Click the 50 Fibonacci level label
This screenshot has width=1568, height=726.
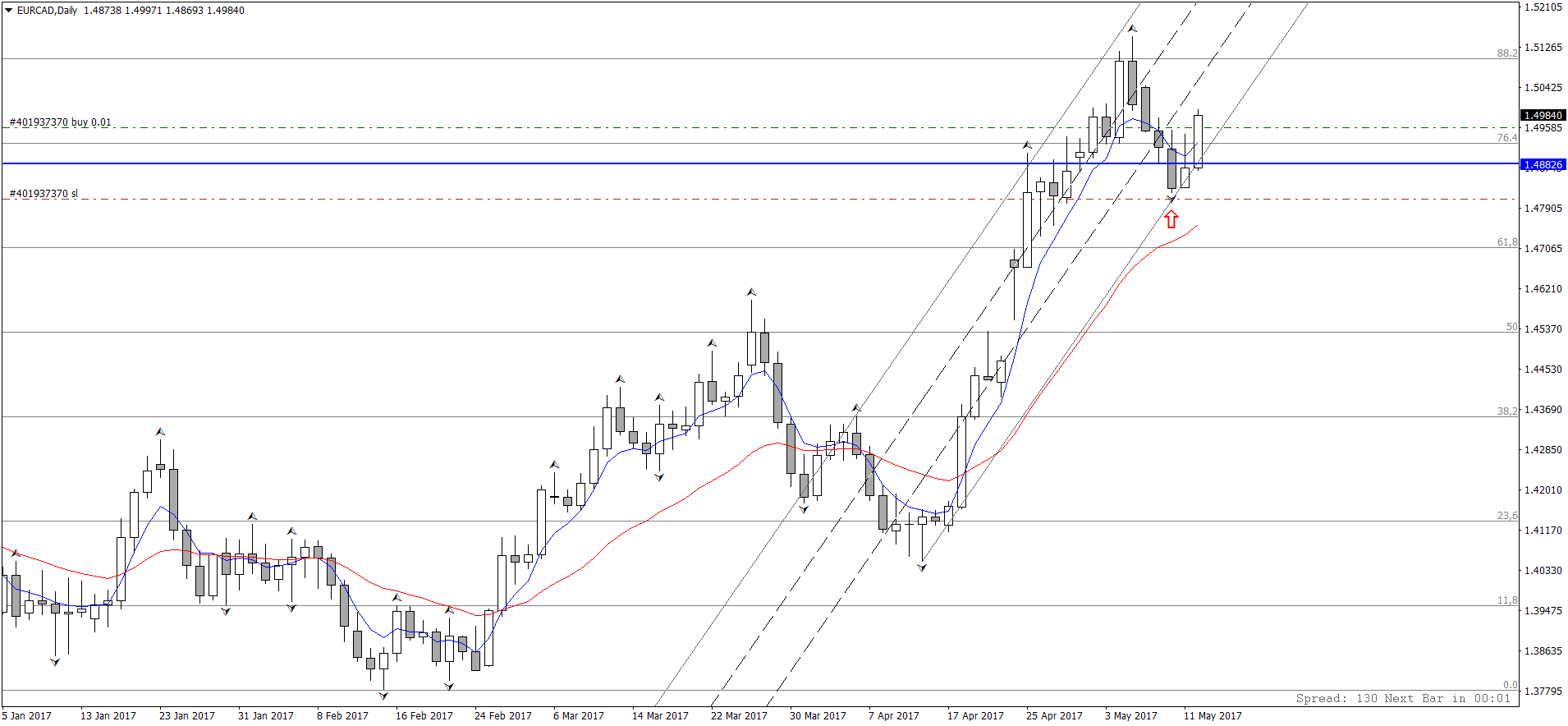point(1511,327)
